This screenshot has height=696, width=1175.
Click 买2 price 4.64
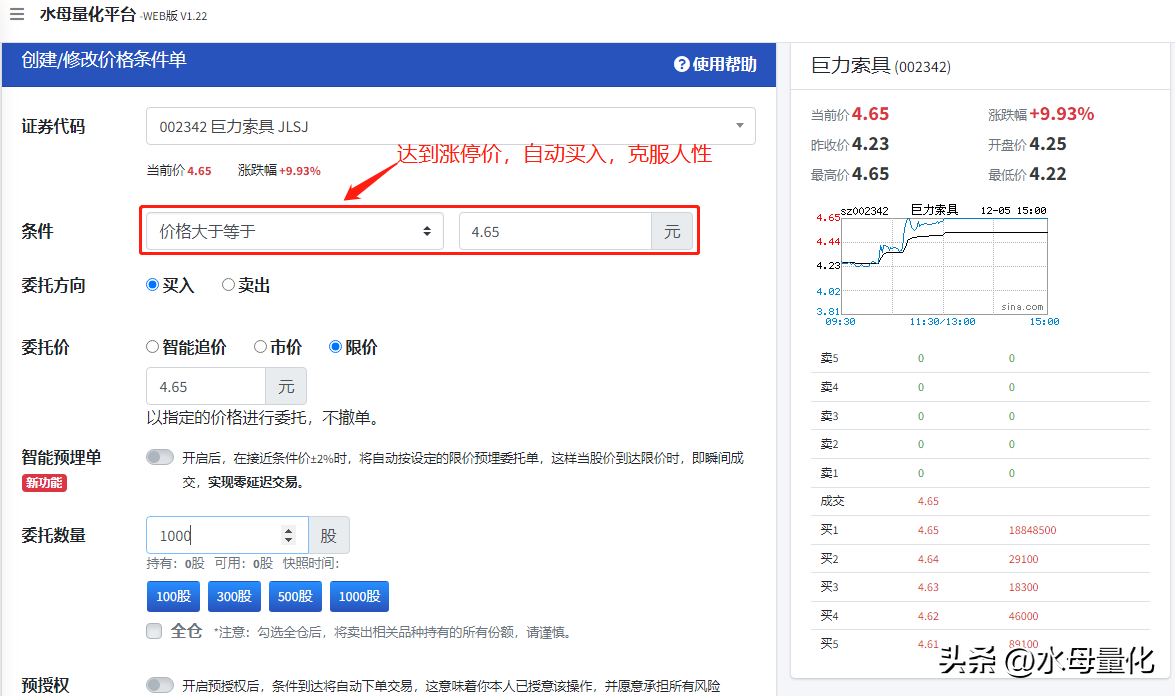point(928,559)
